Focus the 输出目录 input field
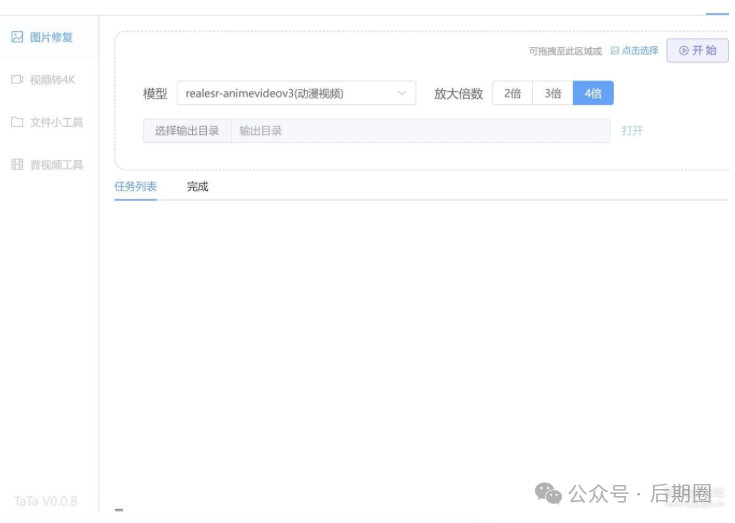The image size is (735, 523). [420, 131]
